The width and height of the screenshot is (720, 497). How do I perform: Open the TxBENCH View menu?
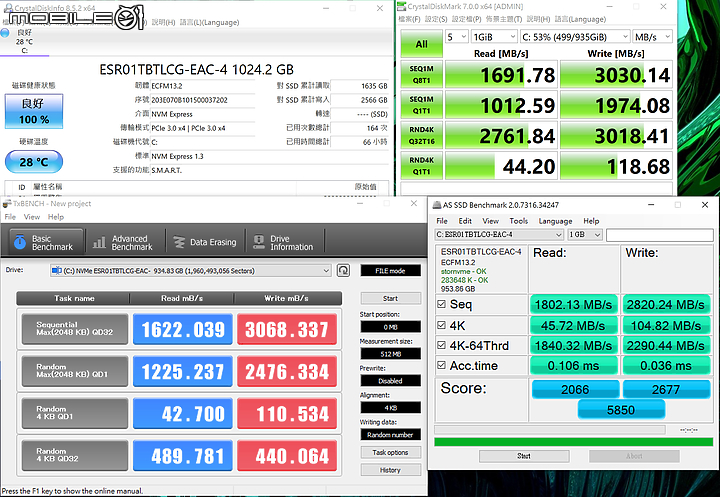click(32, 217)
